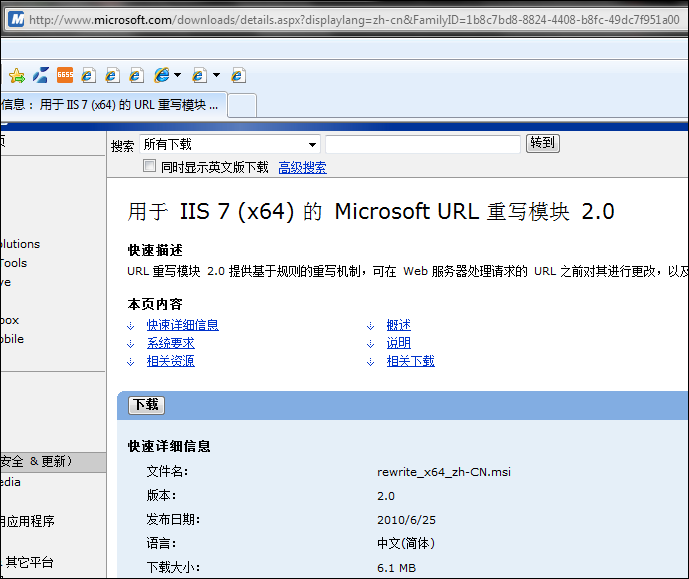689x579 pixels.
Task: Click the language value 中文(简体)
Action: point(406,544)
